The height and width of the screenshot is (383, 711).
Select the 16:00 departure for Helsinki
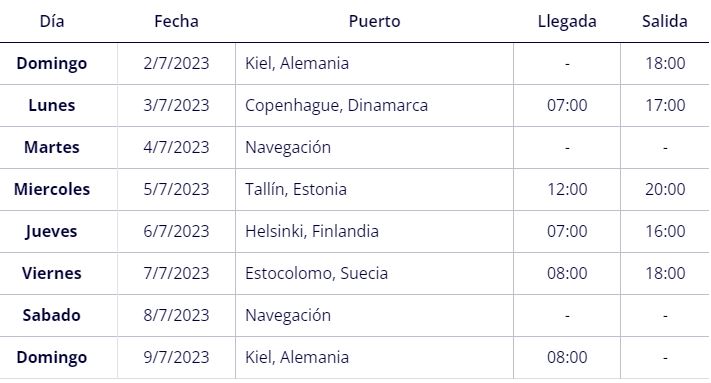[x=665, y=231]
